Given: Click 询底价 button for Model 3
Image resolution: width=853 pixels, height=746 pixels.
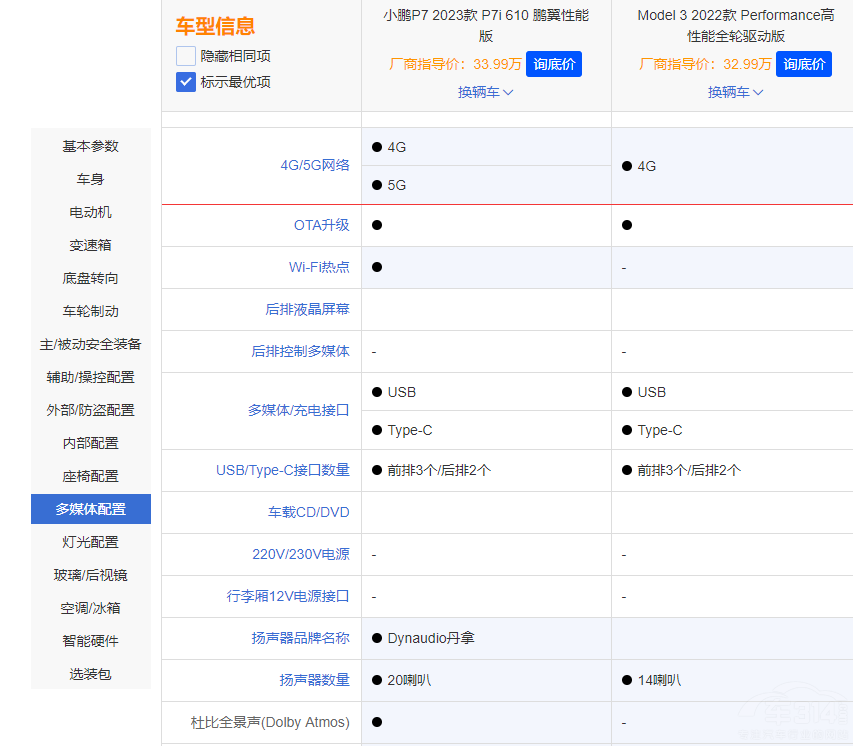Looking at the screenshot, I should (803, 64).
